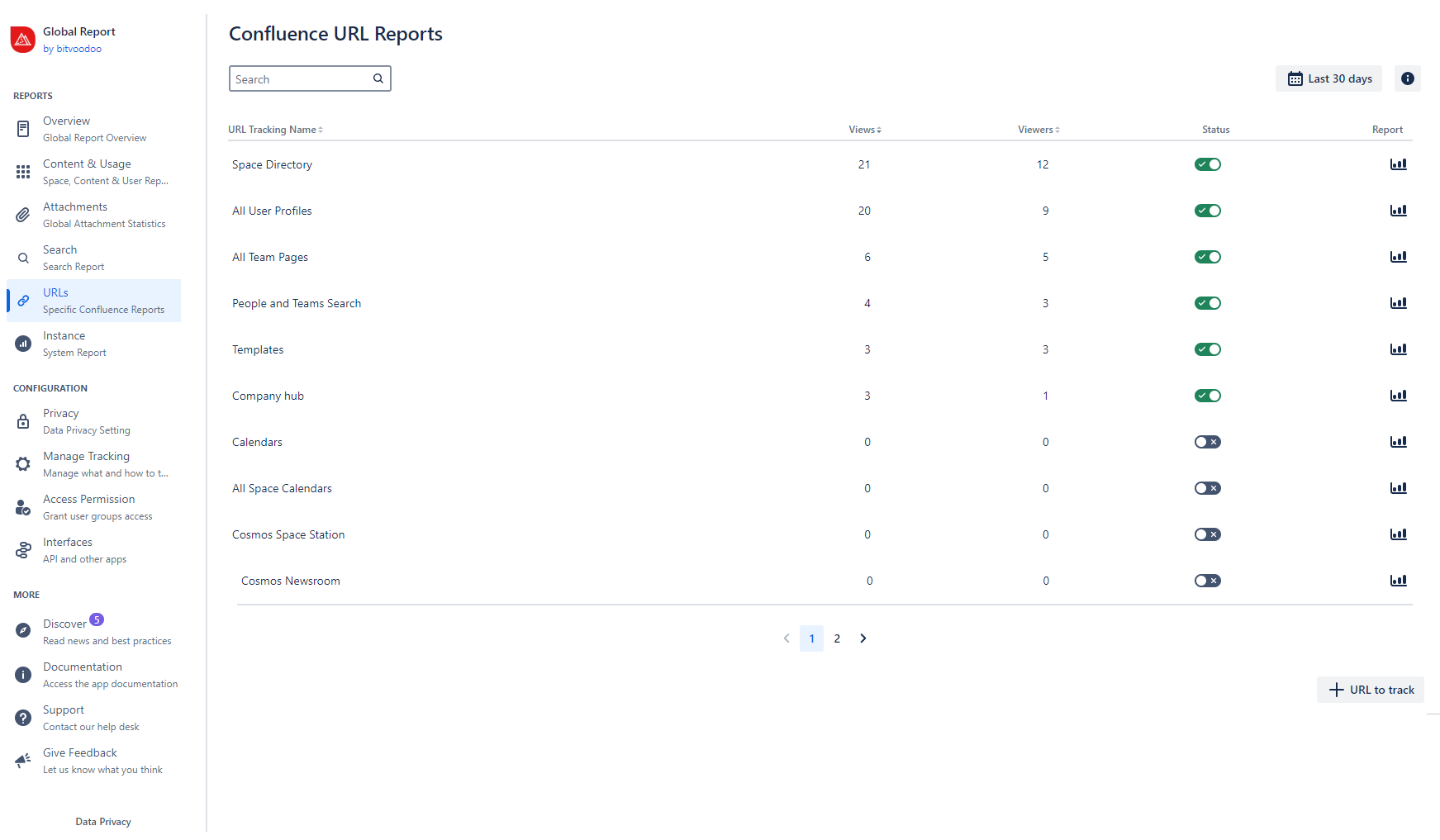The height and width of the screenshot is (840, 1440).
Task: Click the magnifier icon in the search box
Action: (378, 78)
